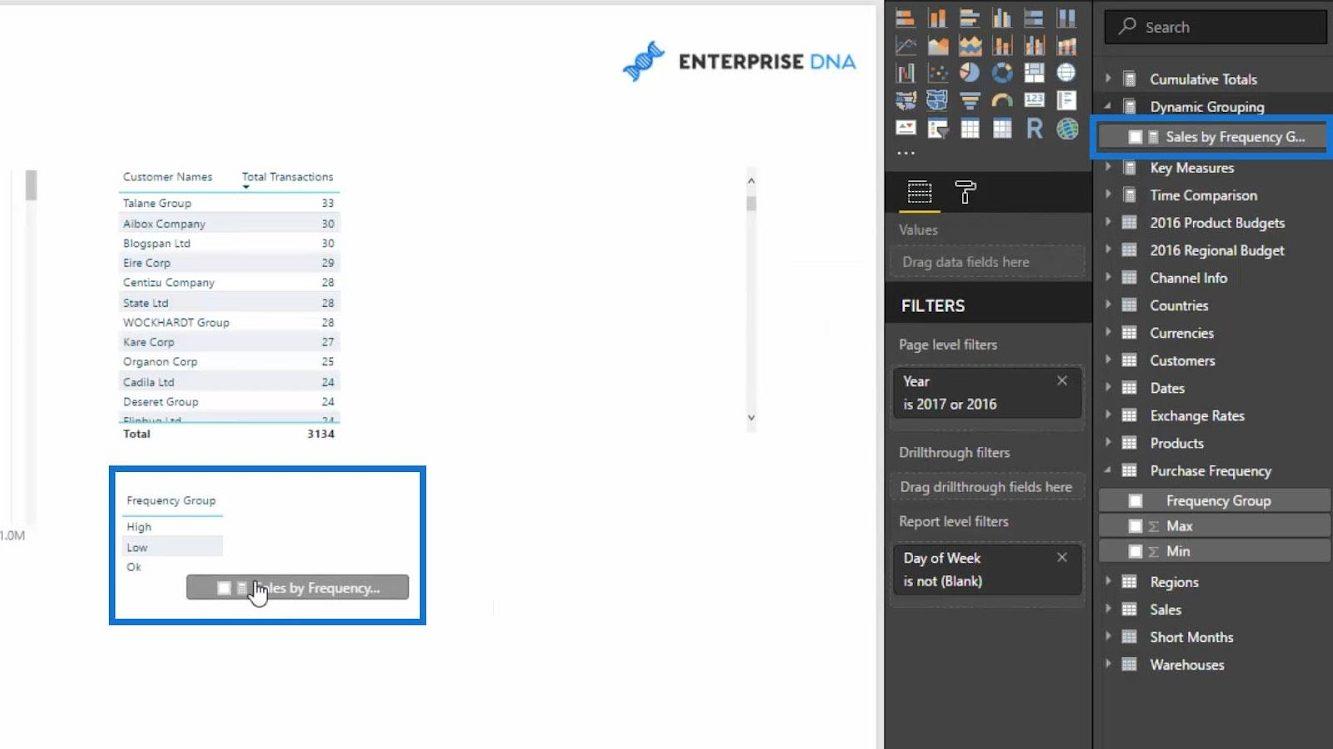1333x749 pixels.
Task: Select the Exchange Rates table in Fields
Action: tap(1197, 416)
